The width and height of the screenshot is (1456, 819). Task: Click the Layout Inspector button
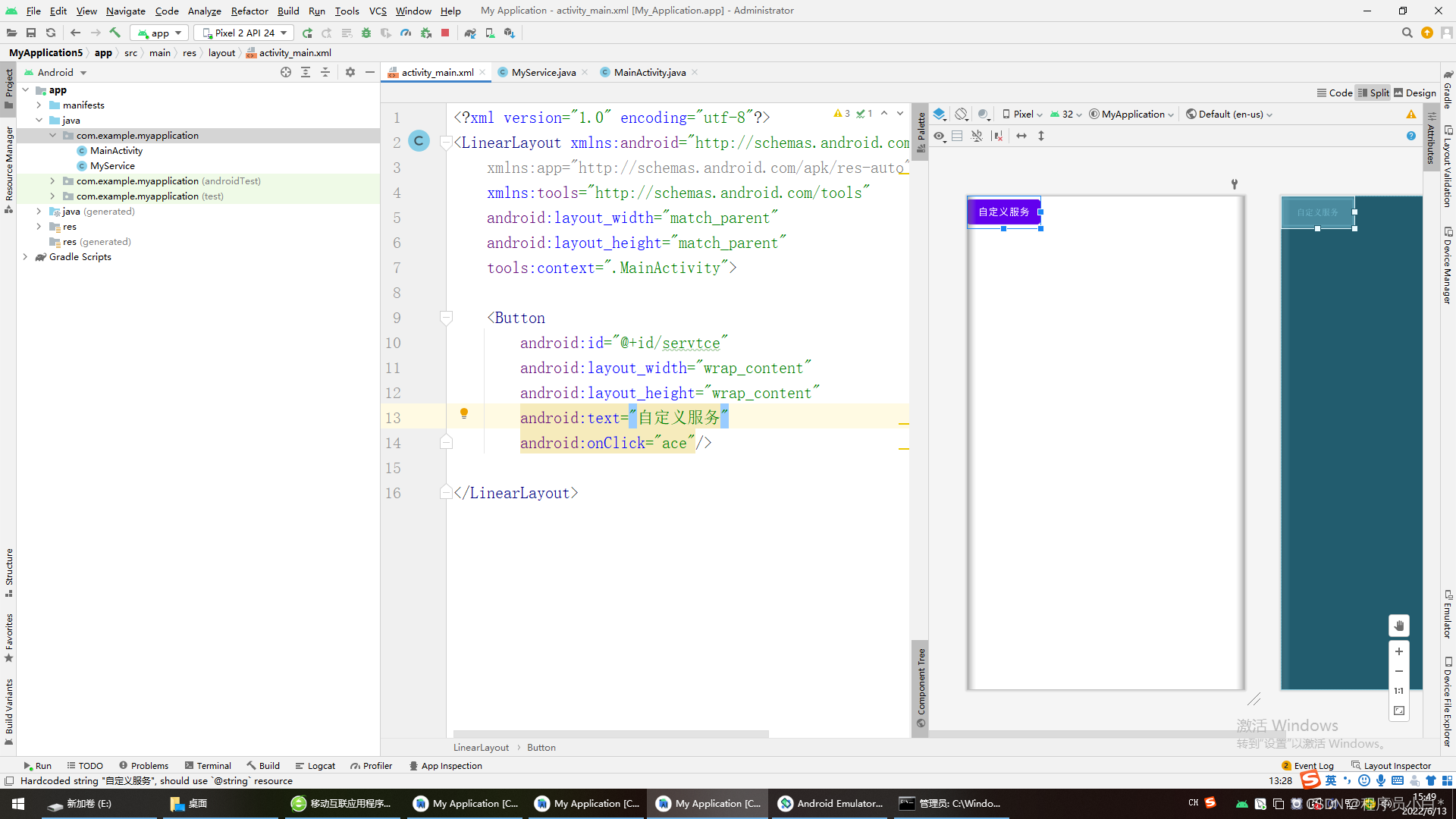coord(1391,766)
